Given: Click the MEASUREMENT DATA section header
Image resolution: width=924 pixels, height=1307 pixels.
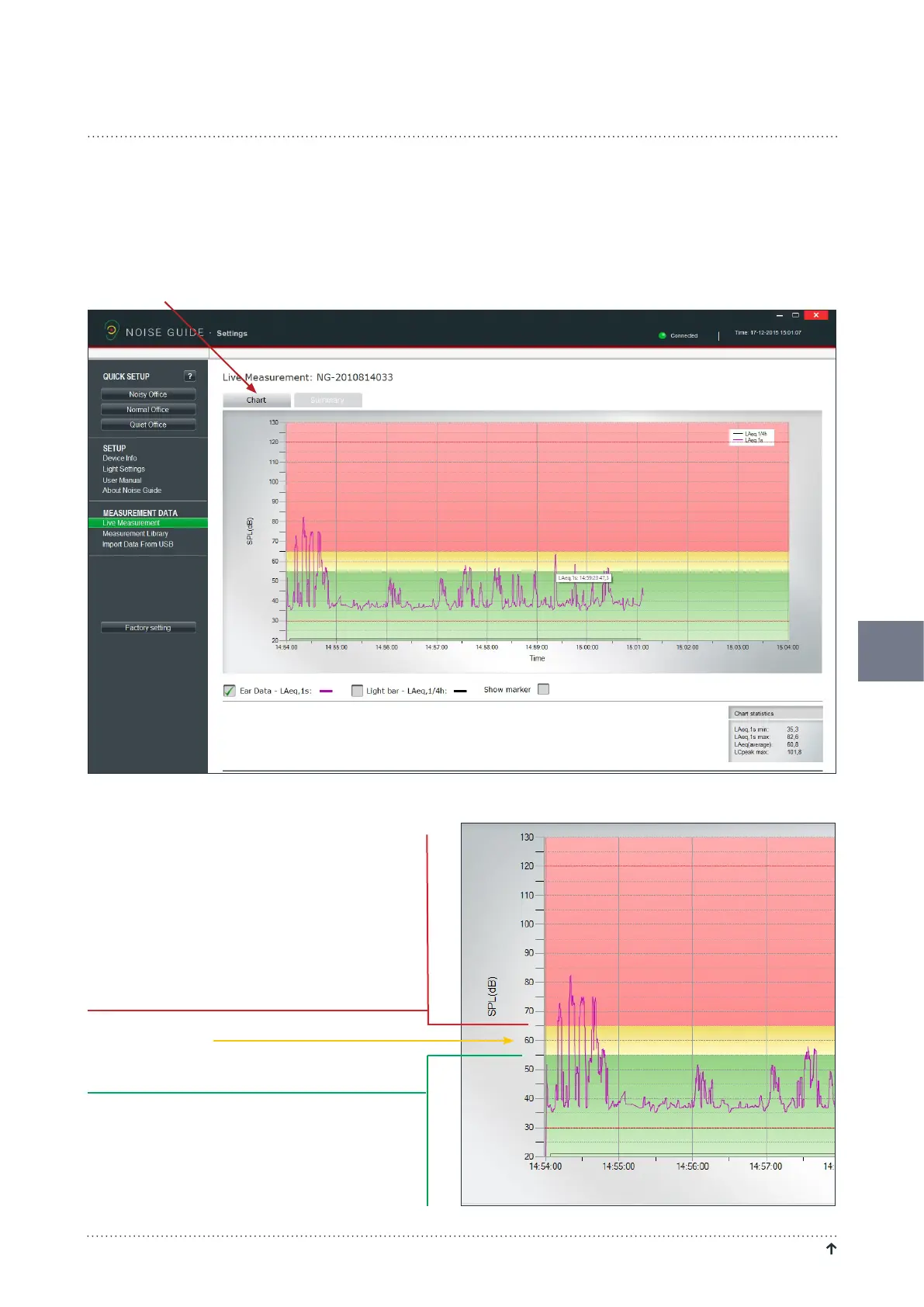Looking at the screenshot, I should [x=140, y=513].
